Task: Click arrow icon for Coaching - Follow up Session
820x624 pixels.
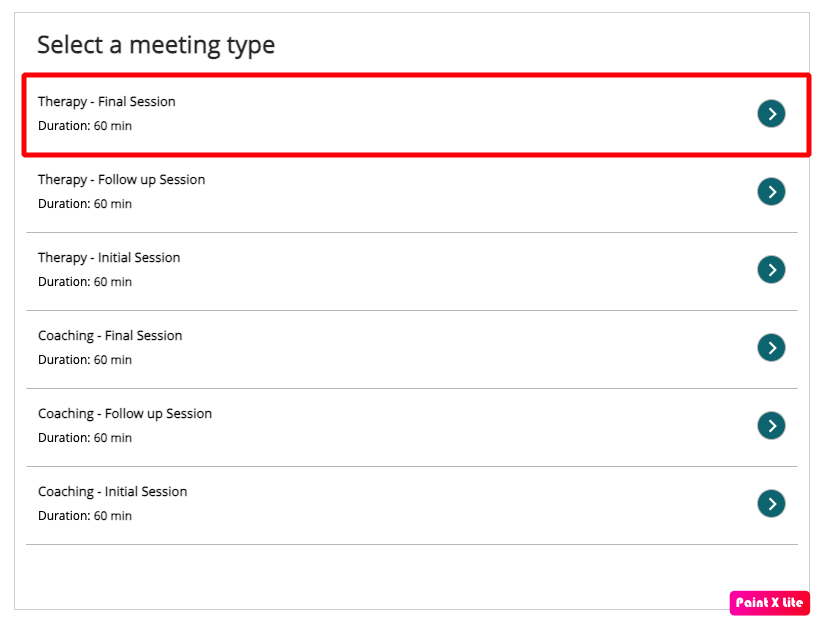Action: point(771,425)
